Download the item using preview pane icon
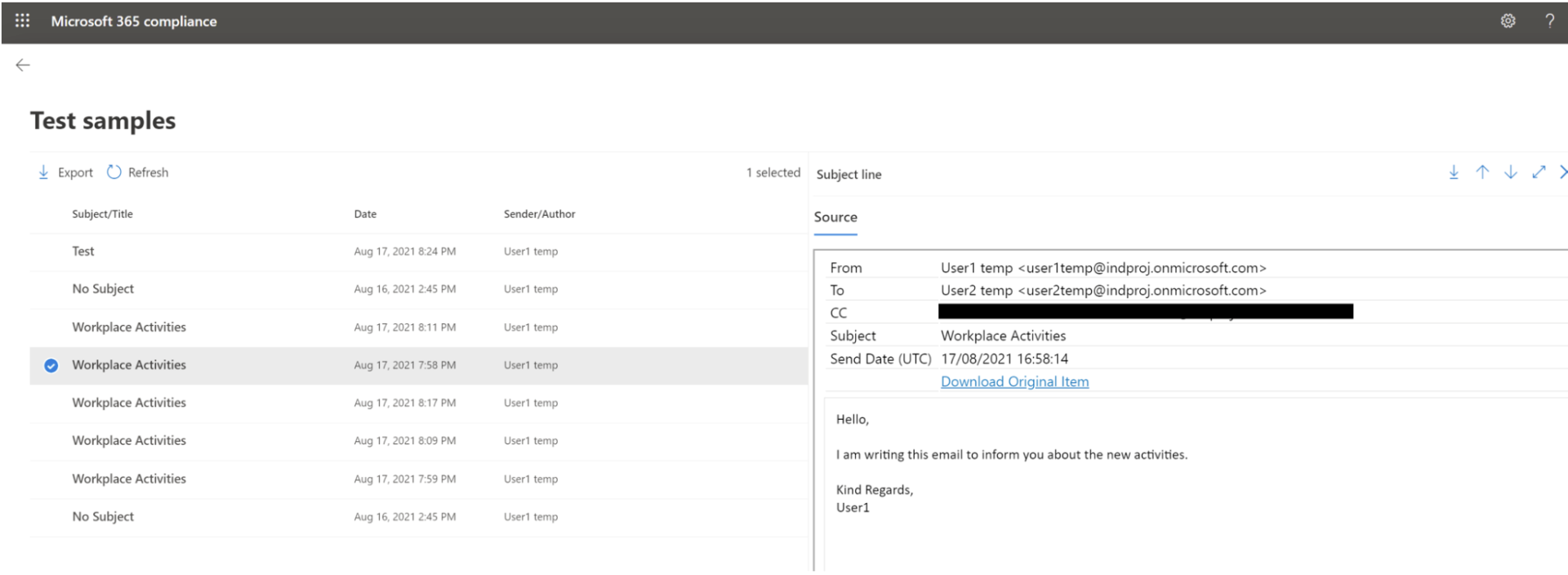The width and height of the screenshot is (1568, 575). pyautogui.click(x=1454, y=172)
